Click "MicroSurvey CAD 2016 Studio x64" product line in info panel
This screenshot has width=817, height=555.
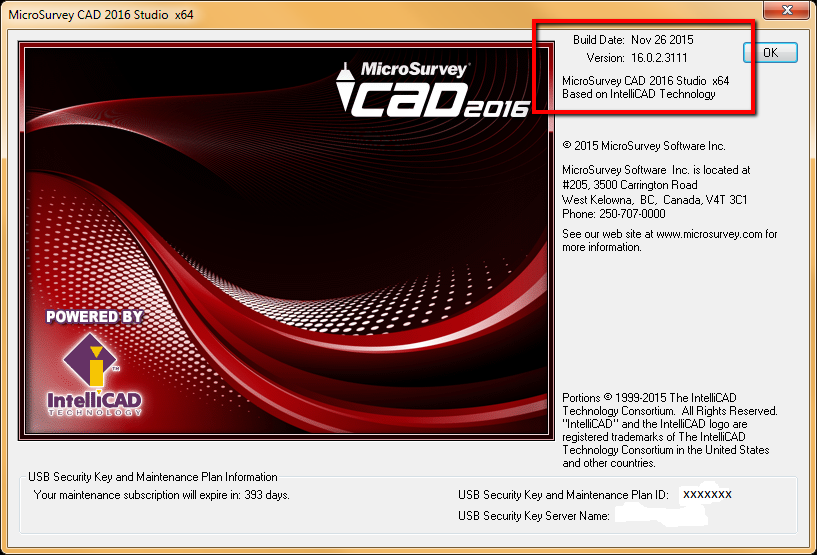(x=646, y=81)
